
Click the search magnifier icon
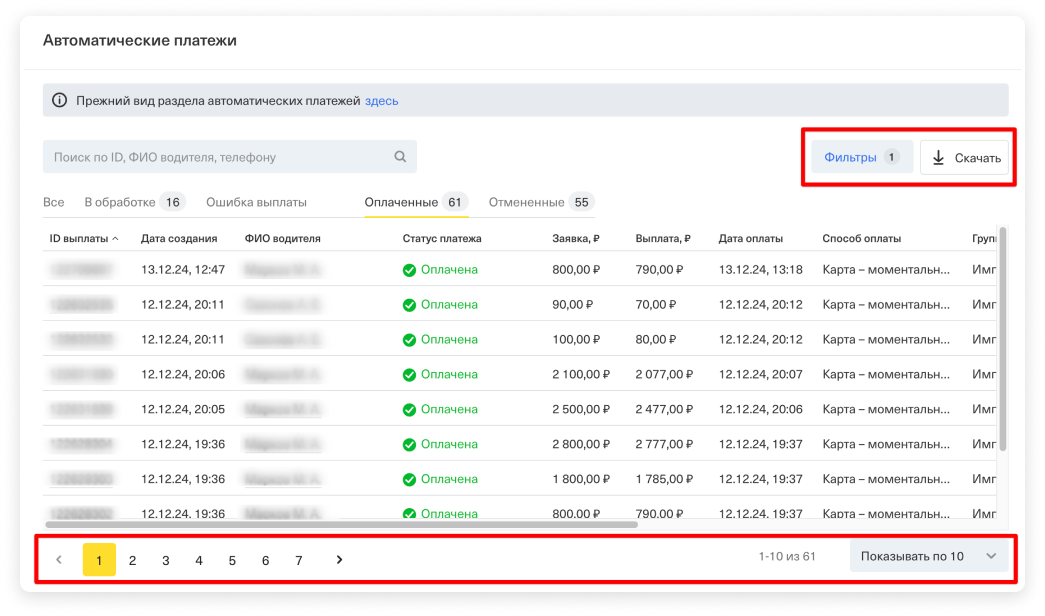pos(400,157)
